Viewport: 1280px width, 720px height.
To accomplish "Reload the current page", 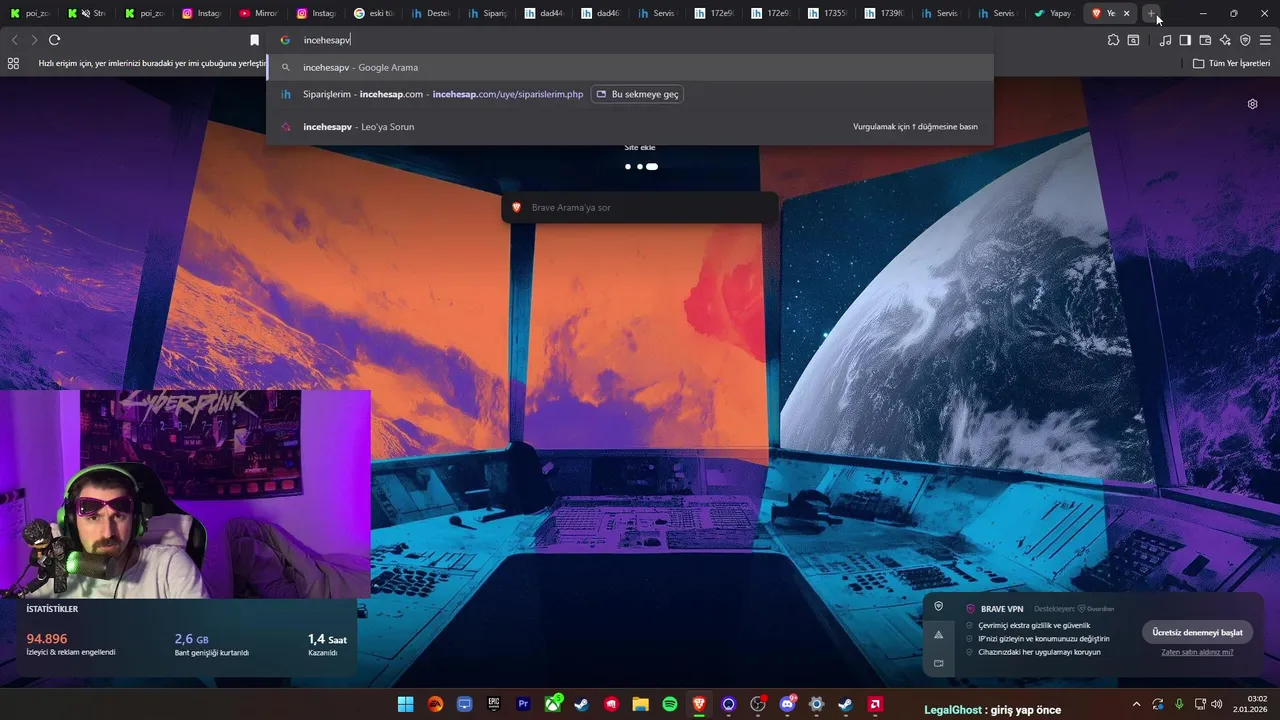I will pos(54,40).
